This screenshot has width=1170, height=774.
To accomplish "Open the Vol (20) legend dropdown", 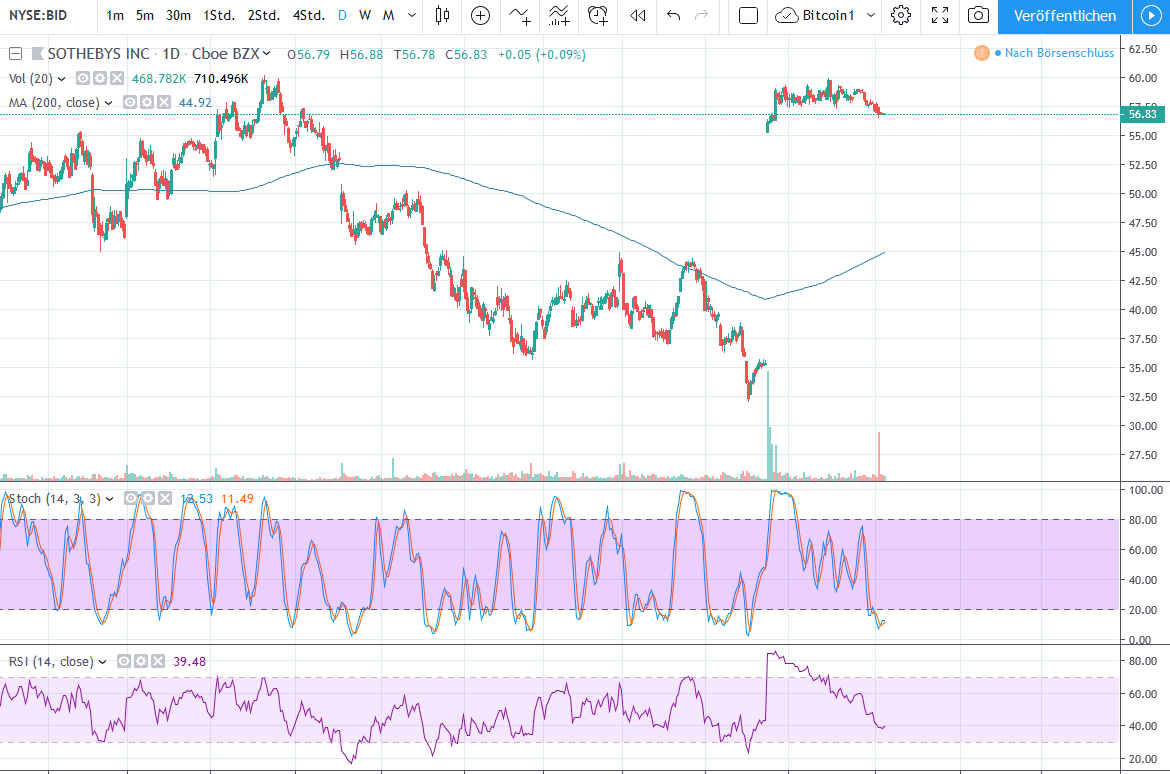I will pos(62,79).
